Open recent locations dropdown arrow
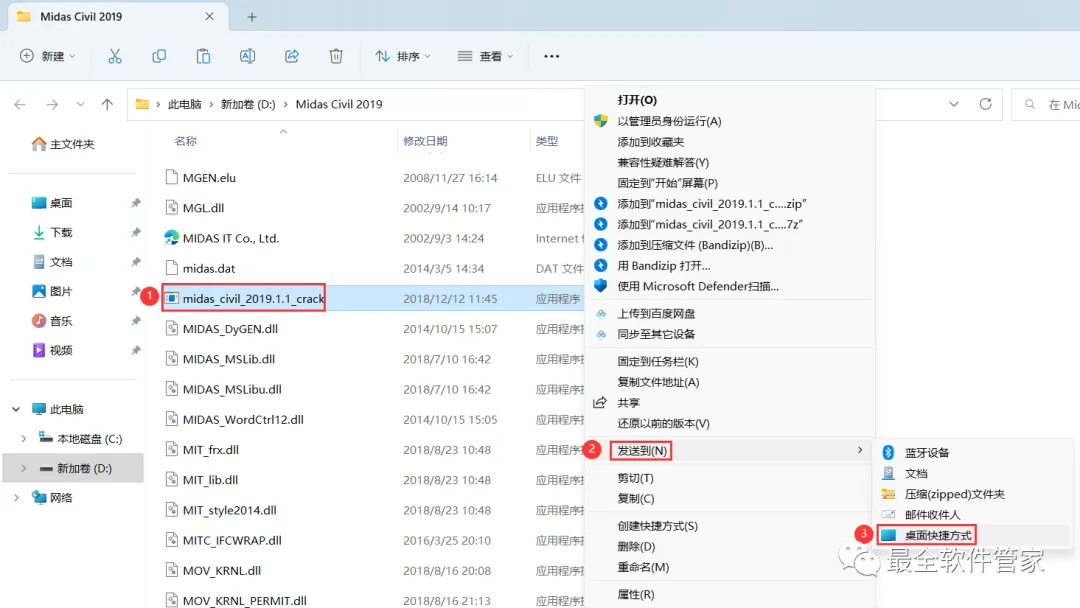The image size is (1080, 608). click(81, 105)
